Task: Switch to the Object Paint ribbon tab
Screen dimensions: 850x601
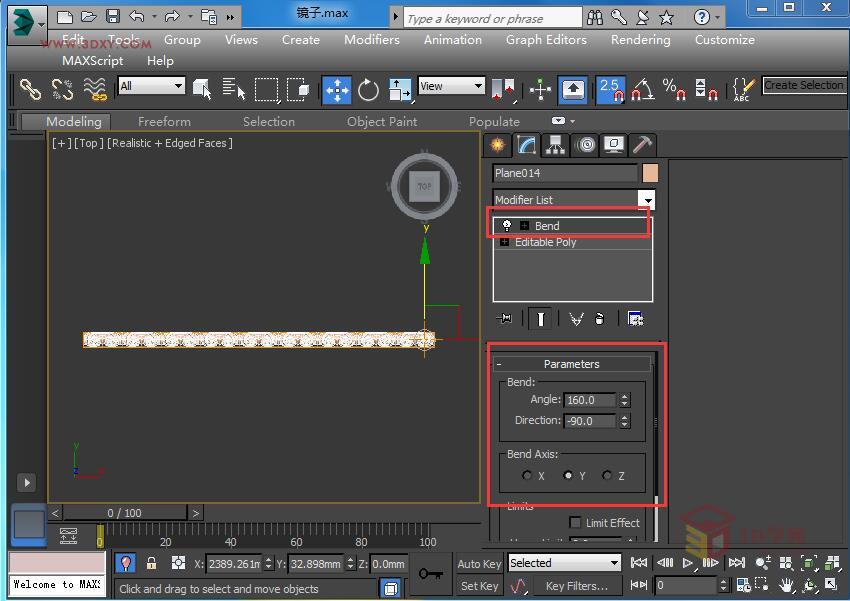Action: point(381,121)
